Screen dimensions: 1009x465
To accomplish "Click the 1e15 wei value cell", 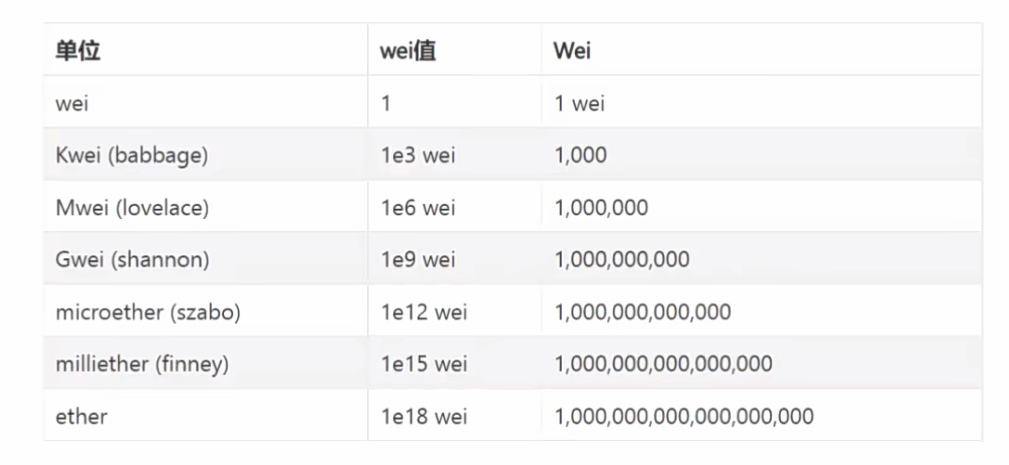I will point(423,364).
